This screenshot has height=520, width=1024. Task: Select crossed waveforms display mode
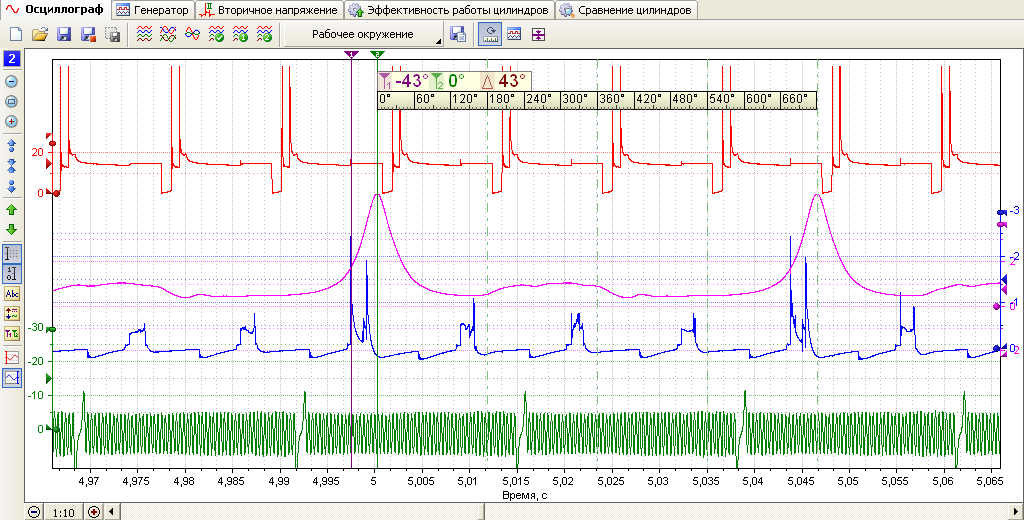tap(168, 35)
